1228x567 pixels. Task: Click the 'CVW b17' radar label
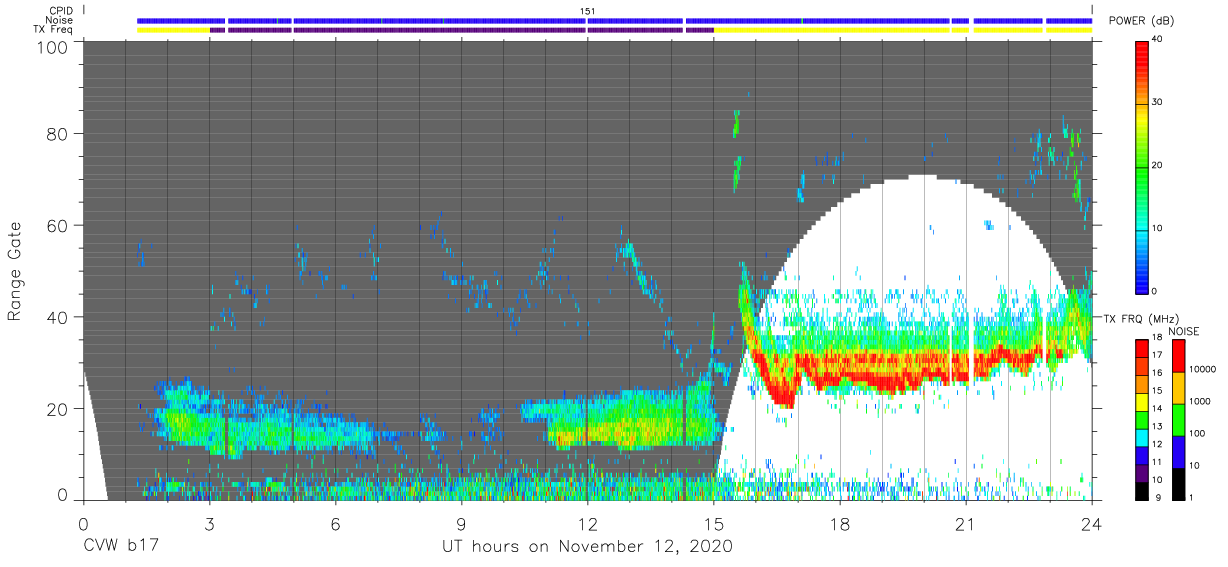coord(120,547)
